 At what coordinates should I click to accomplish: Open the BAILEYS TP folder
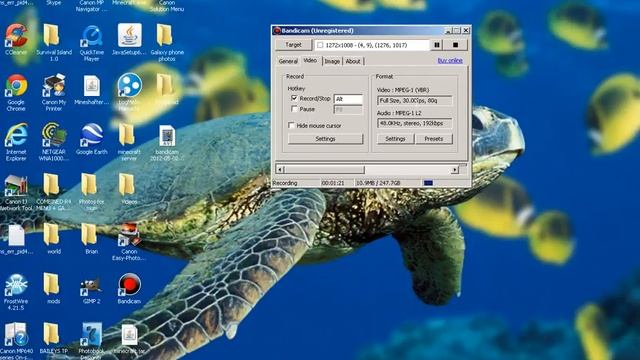coord(53,338)
